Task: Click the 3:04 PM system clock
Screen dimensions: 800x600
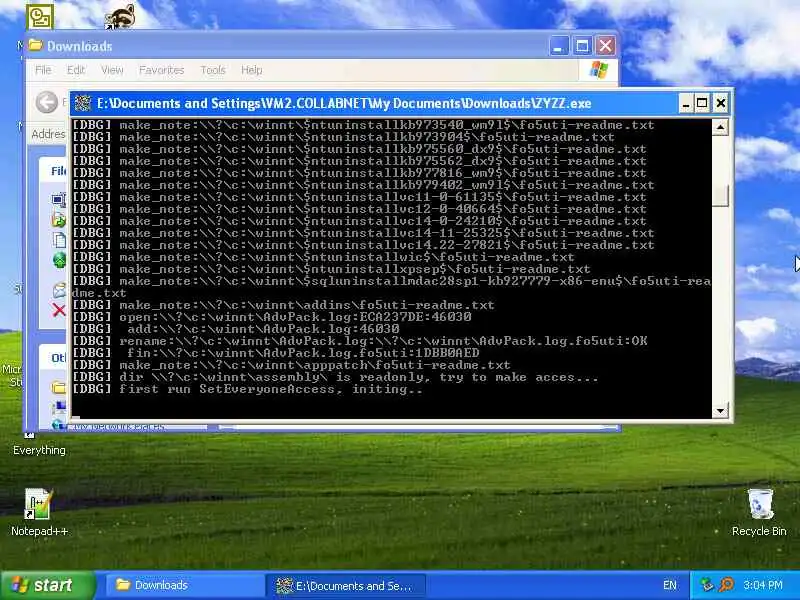Action: click(763, 585)
